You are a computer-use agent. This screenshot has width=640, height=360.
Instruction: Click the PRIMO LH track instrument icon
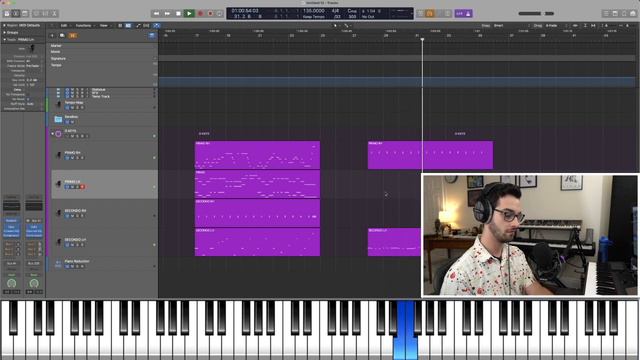(x=58, y=184)
